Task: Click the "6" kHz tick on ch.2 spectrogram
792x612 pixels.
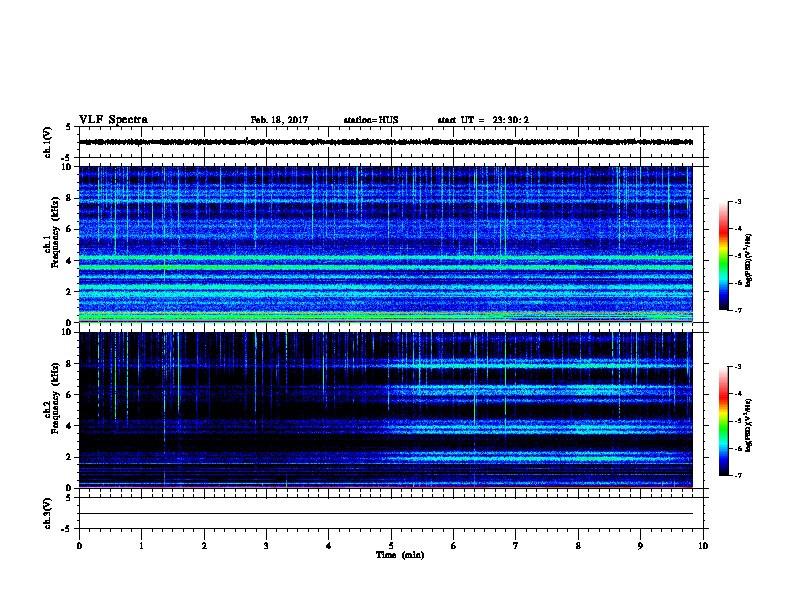Action: (69, 395)
